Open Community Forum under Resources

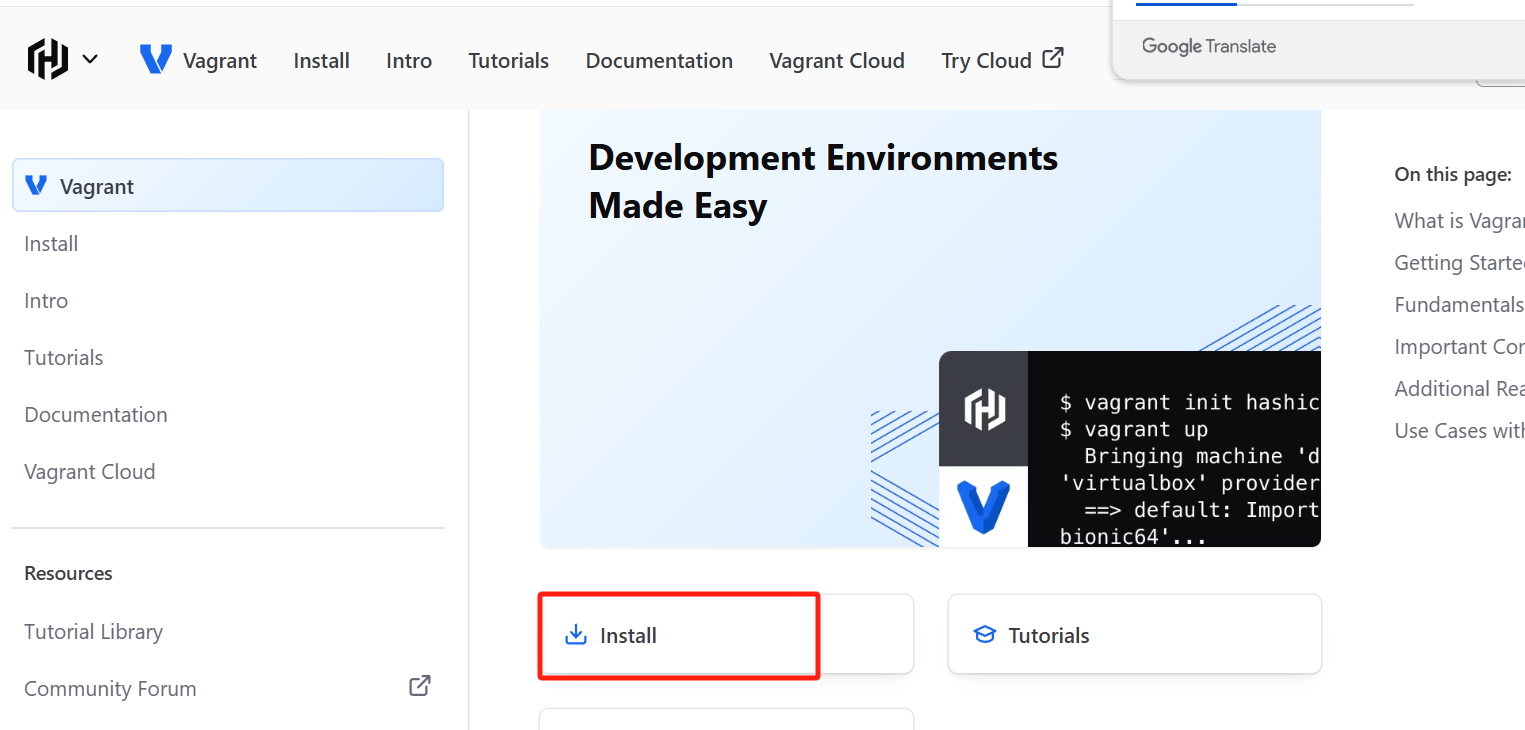click(x=110, y=689)
